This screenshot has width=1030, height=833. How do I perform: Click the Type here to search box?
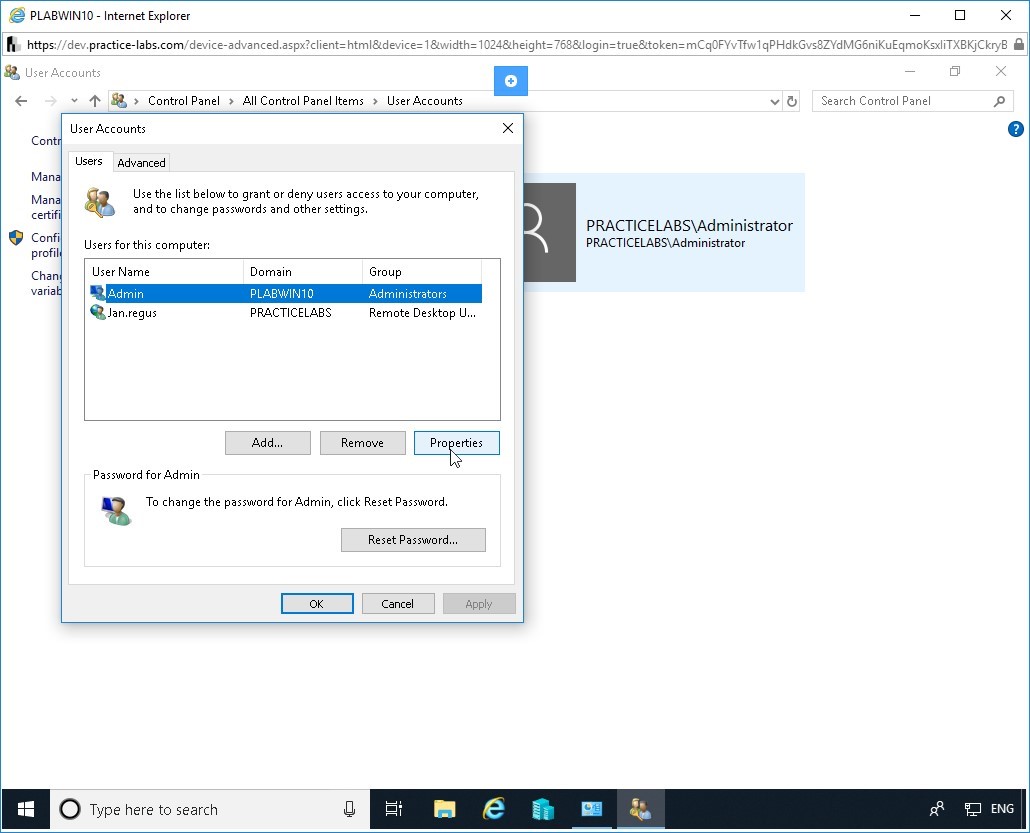210,809
